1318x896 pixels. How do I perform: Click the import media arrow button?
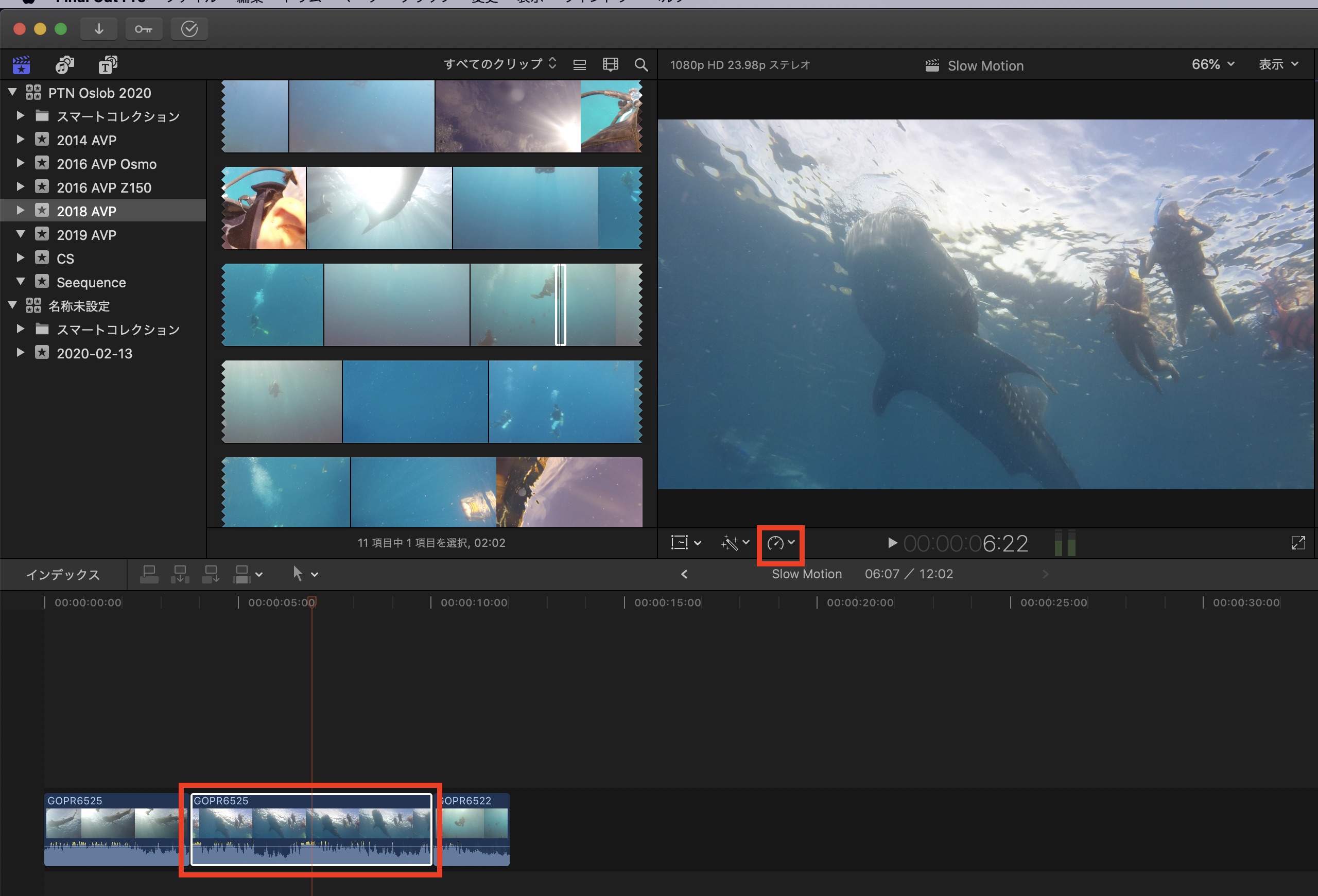coord(99,29)
